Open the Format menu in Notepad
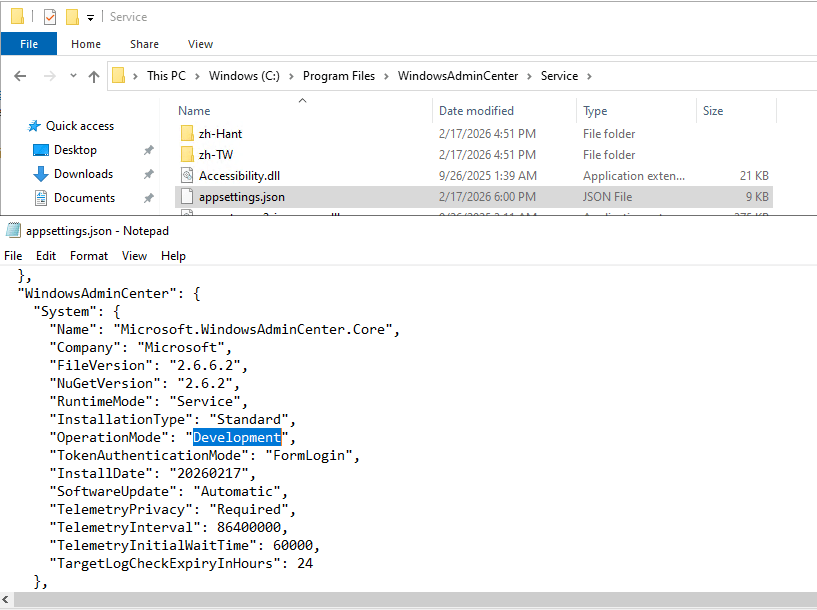 click(89, 256)
